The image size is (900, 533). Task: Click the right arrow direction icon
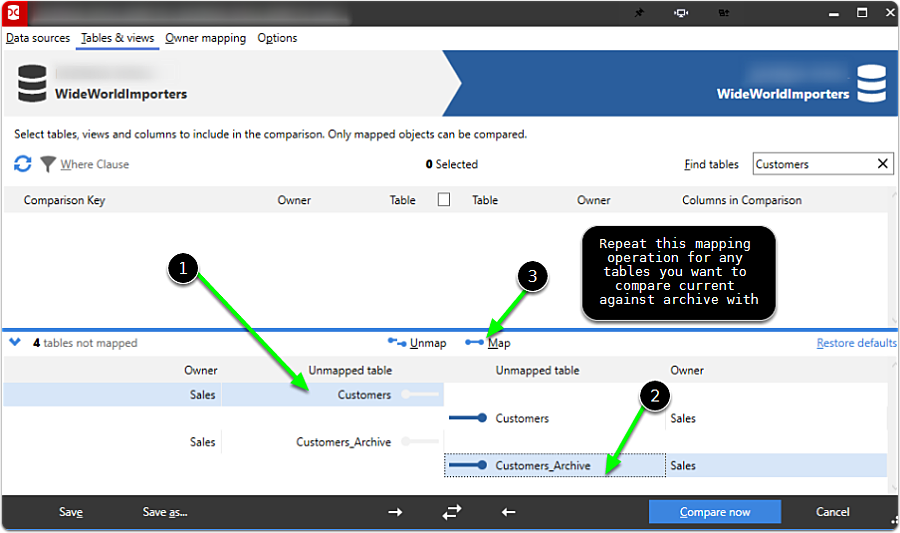(395, 512)
